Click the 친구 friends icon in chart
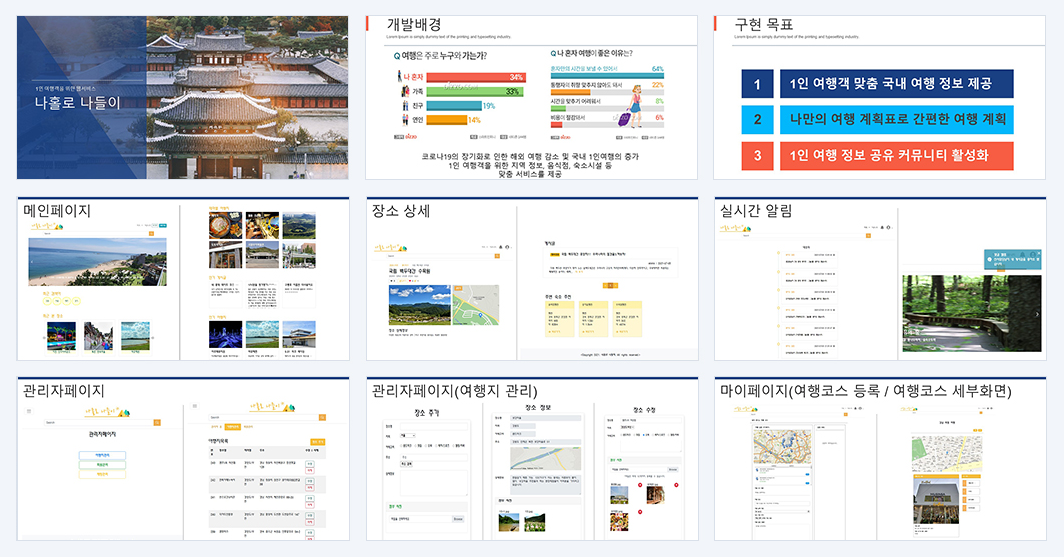 click(405, 106)
